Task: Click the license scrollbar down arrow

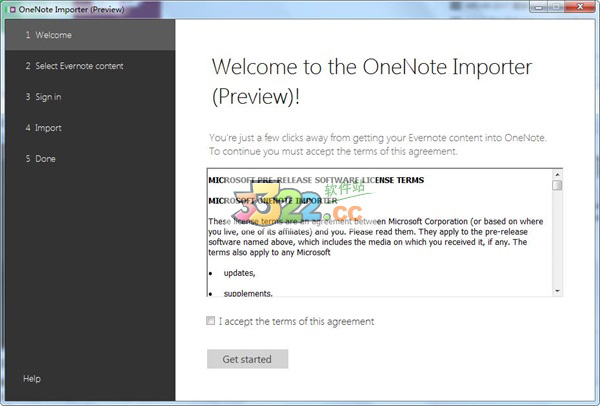Action: click(557, 291)
